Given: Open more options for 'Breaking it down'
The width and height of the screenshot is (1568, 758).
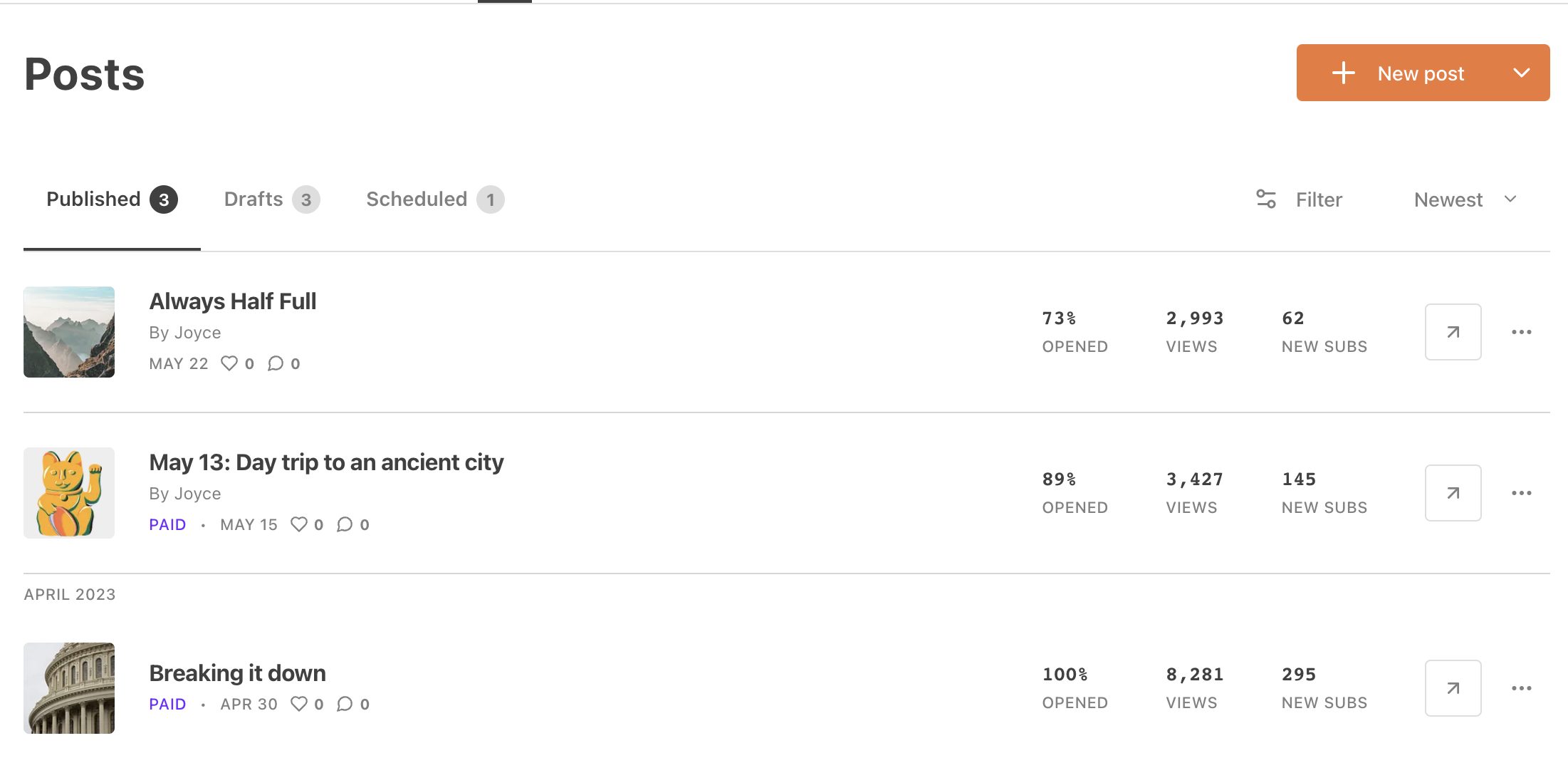Looking at the screenshot, I should 1521,688.
